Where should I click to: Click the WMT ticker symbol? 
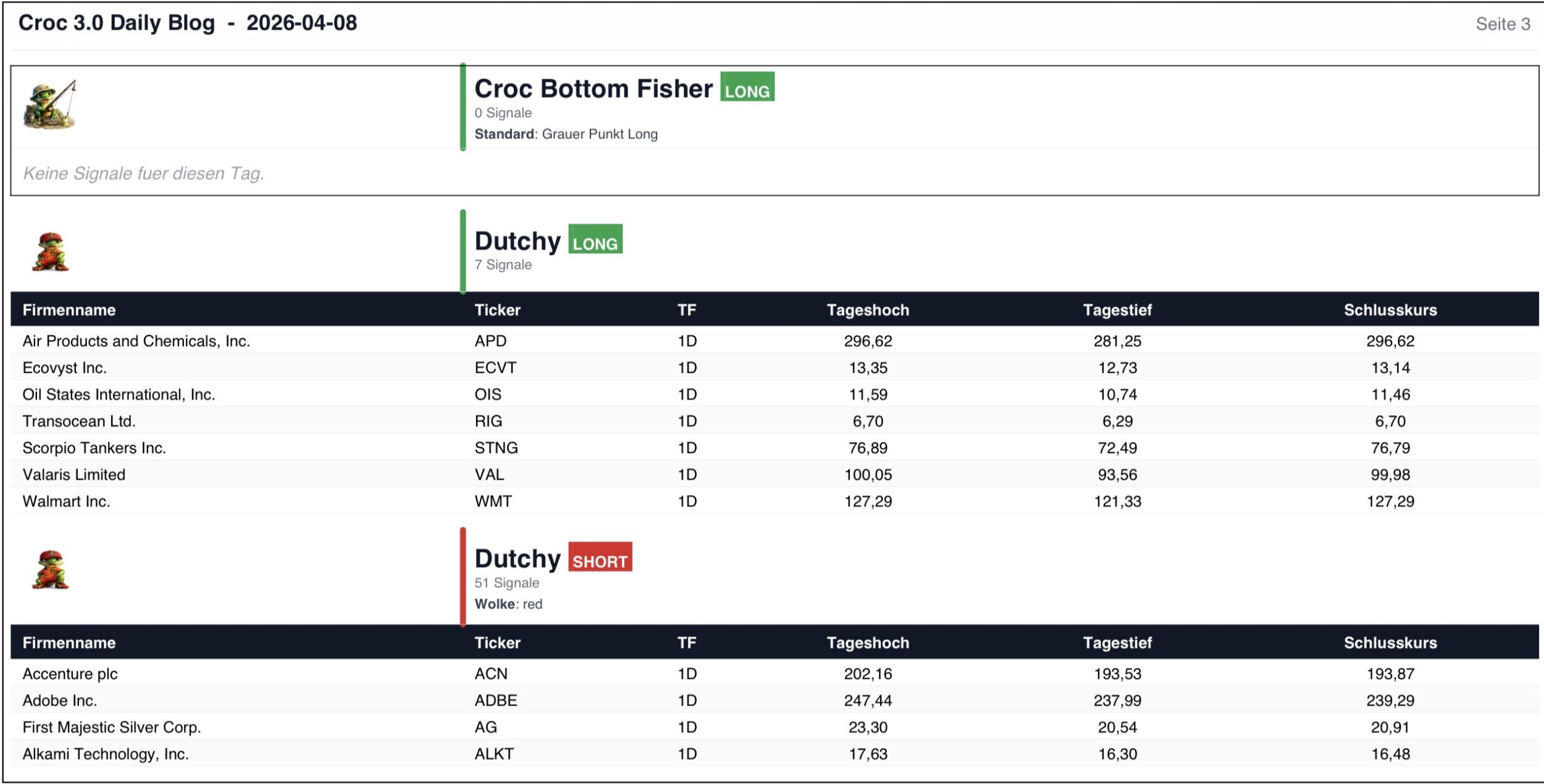pos(493,501)
